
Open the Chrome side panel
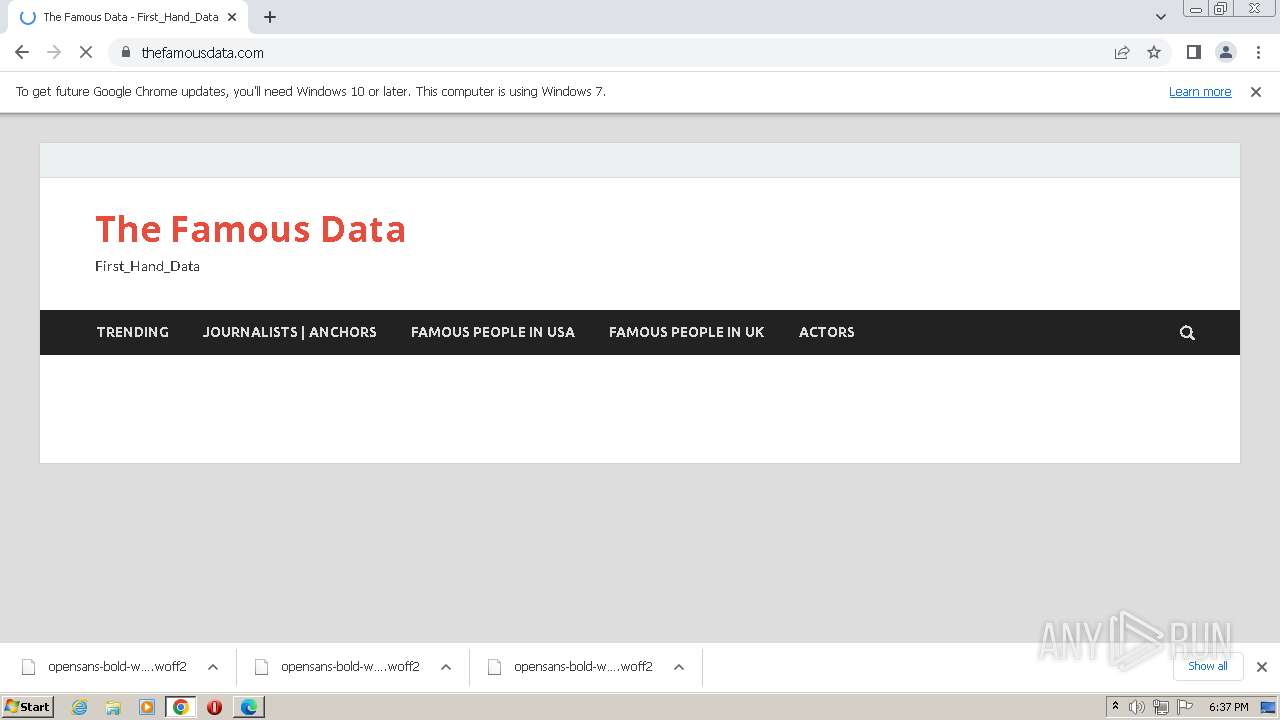pyautogui.click(x=1194, y=52)
